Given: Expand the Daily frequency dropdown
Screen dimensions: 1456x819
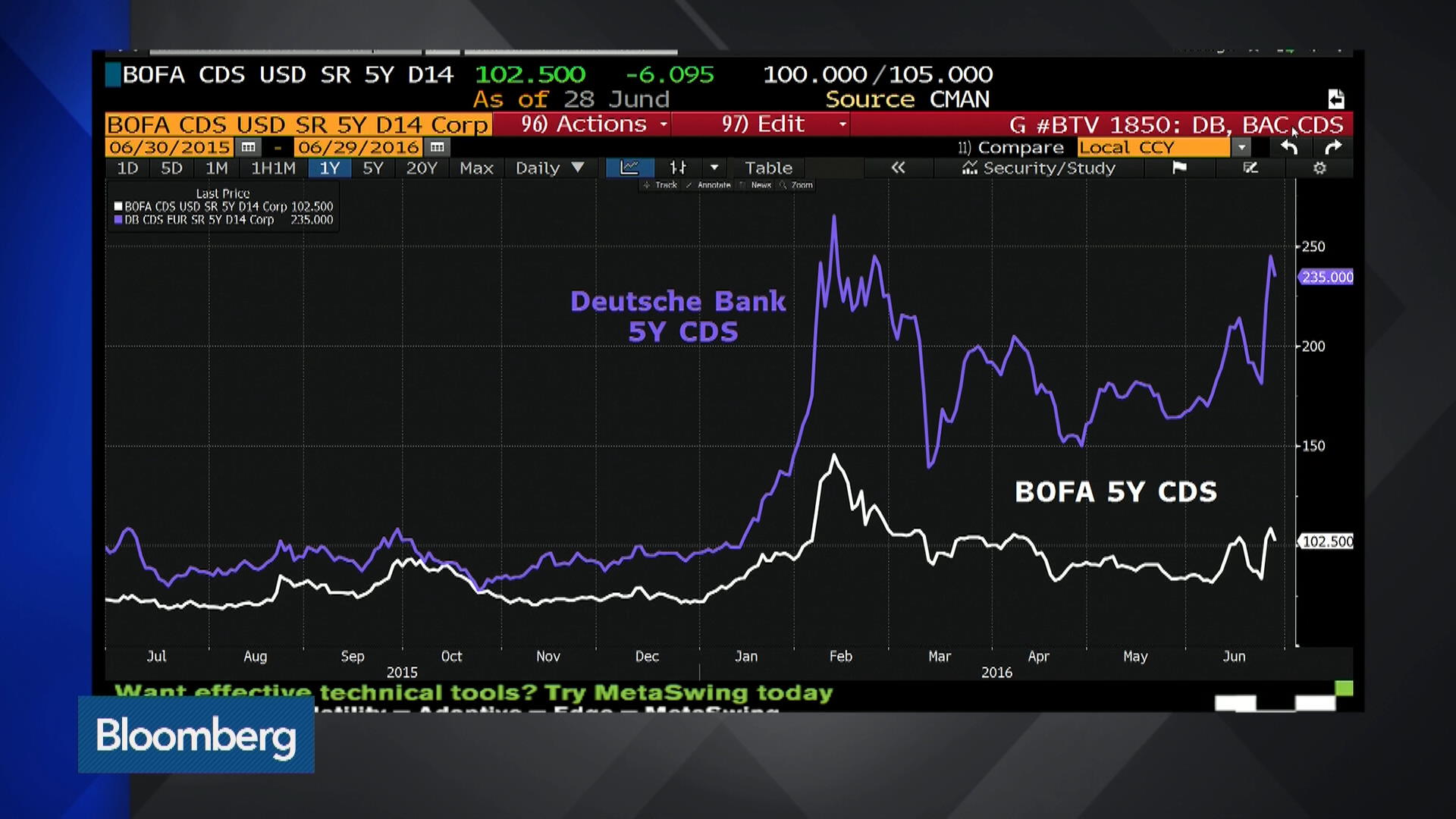Looking at the screenshot, I should (x=550, y=168).
